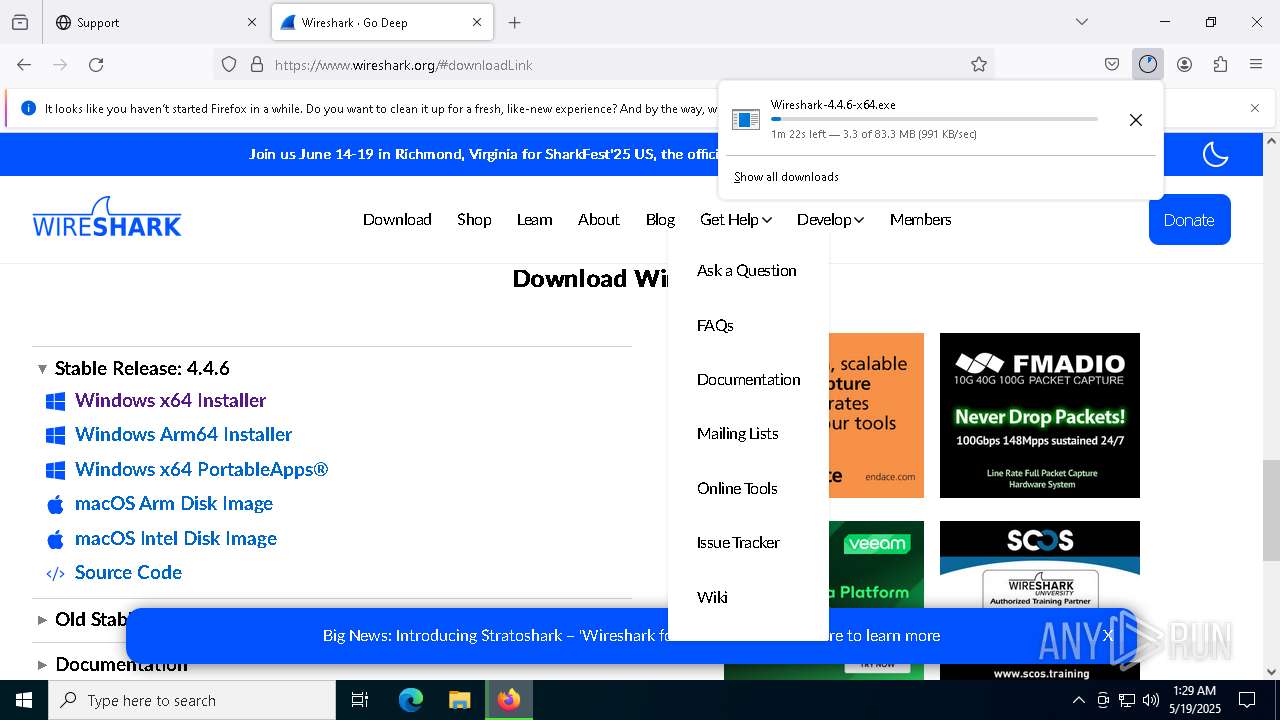Viewport: 1280px width, 720px height.
Task: Click the volume speaker tray icon
Action: 1150,700
